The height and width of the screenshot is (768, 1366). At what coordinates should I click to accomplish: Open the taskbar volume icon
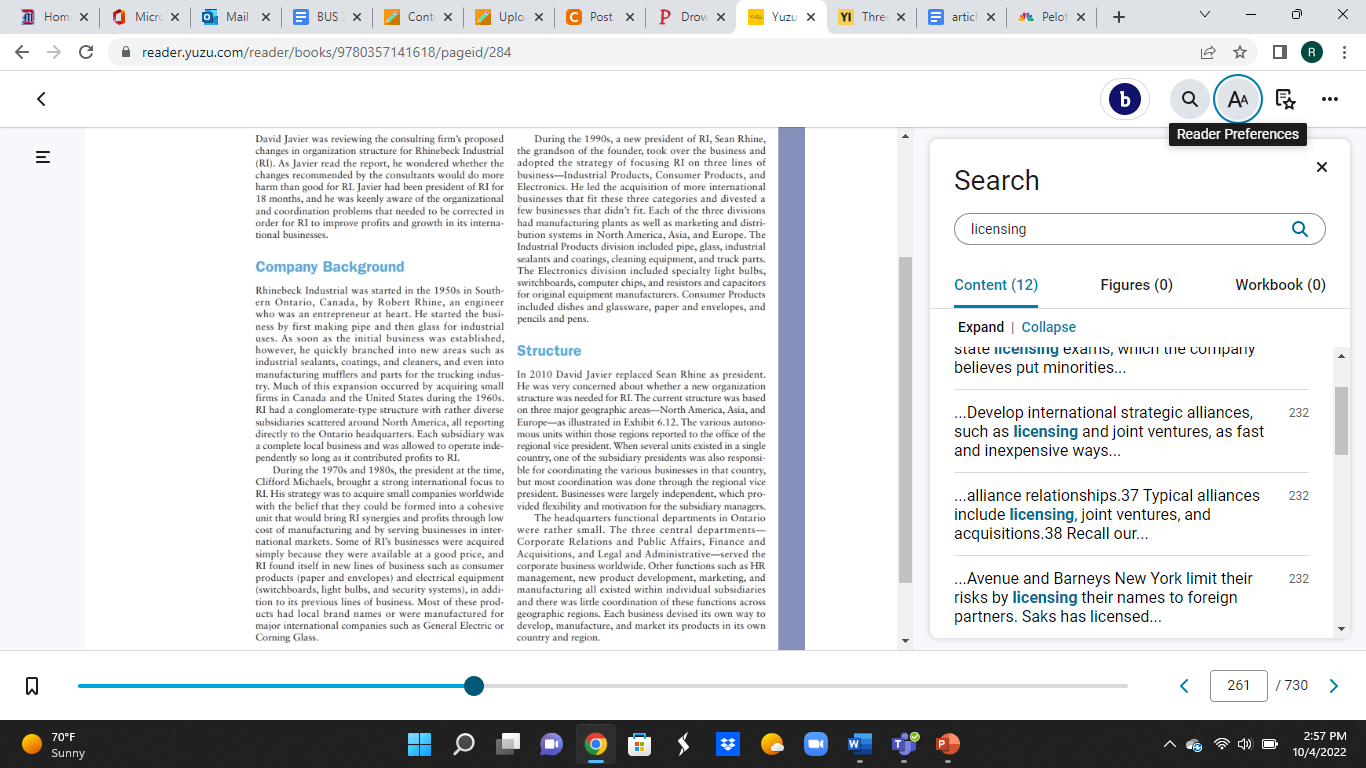(x=1245, y=744)
